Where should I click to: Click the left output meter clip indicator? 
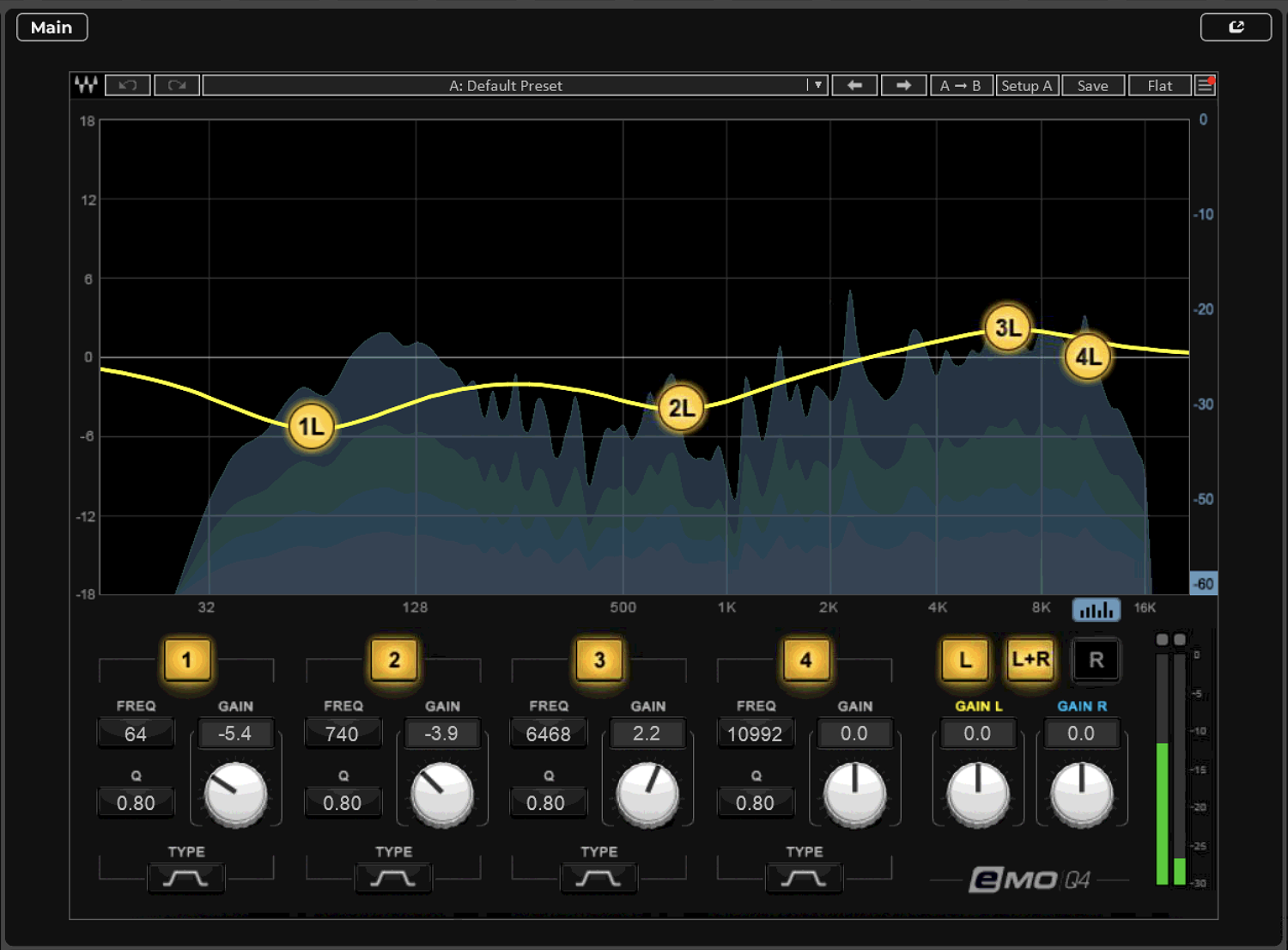tap(1163, 640)
